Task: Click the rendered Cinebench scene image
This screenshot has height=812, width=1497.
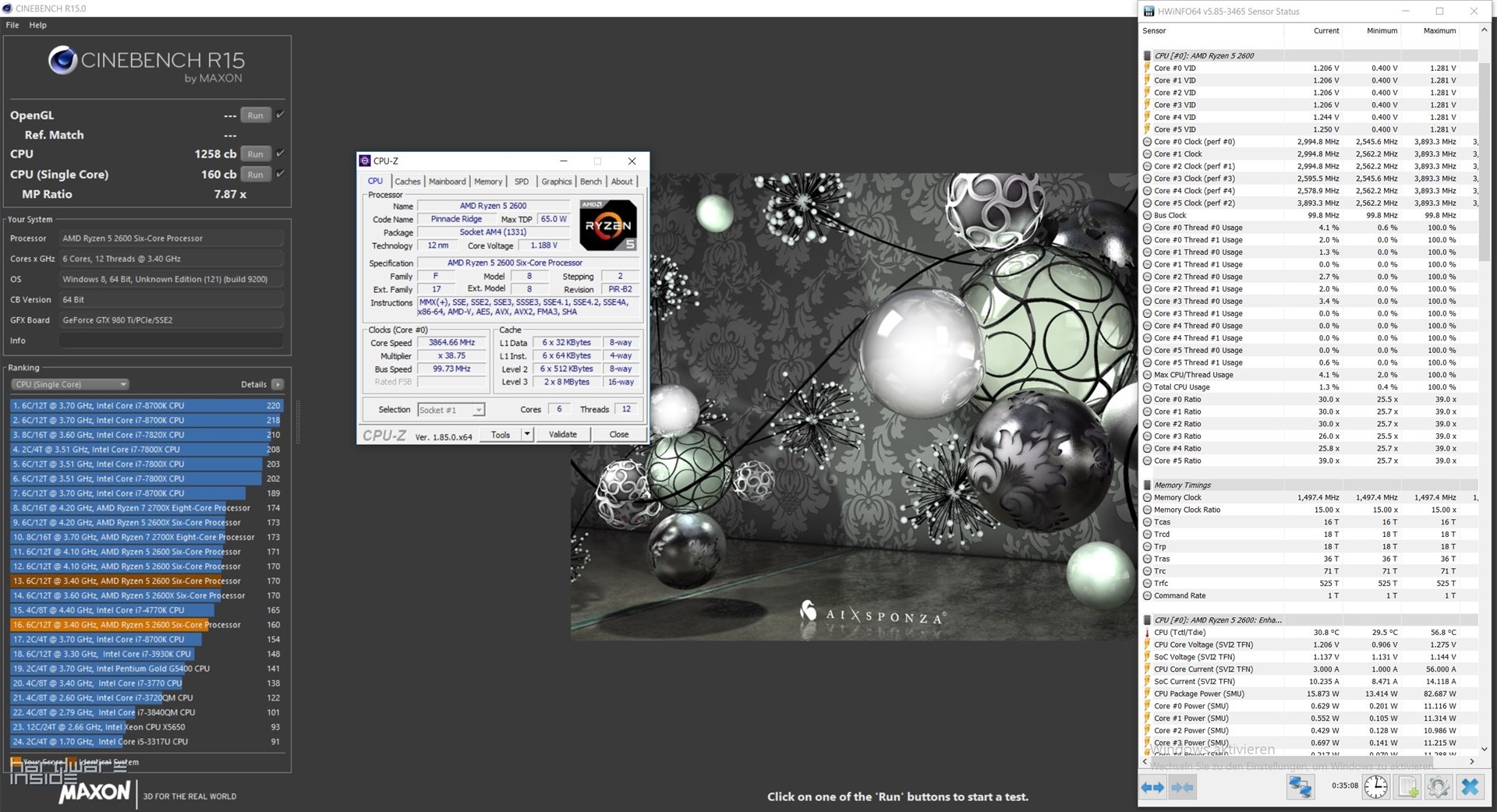Action: (x=854, y=406)
